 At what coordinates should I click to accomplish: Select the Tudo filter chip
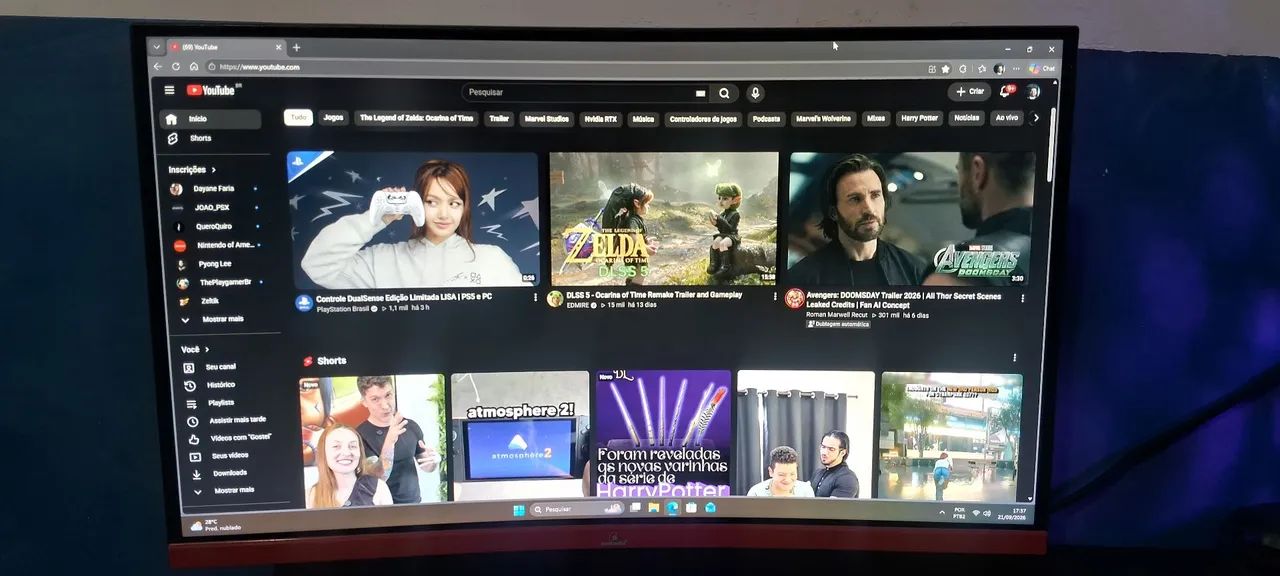[298, 117]
